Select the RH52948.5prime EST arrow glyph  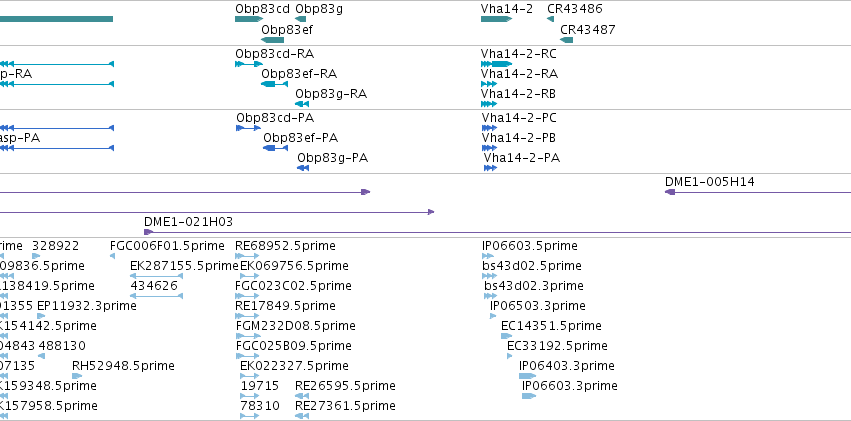[x=77, y=376]
